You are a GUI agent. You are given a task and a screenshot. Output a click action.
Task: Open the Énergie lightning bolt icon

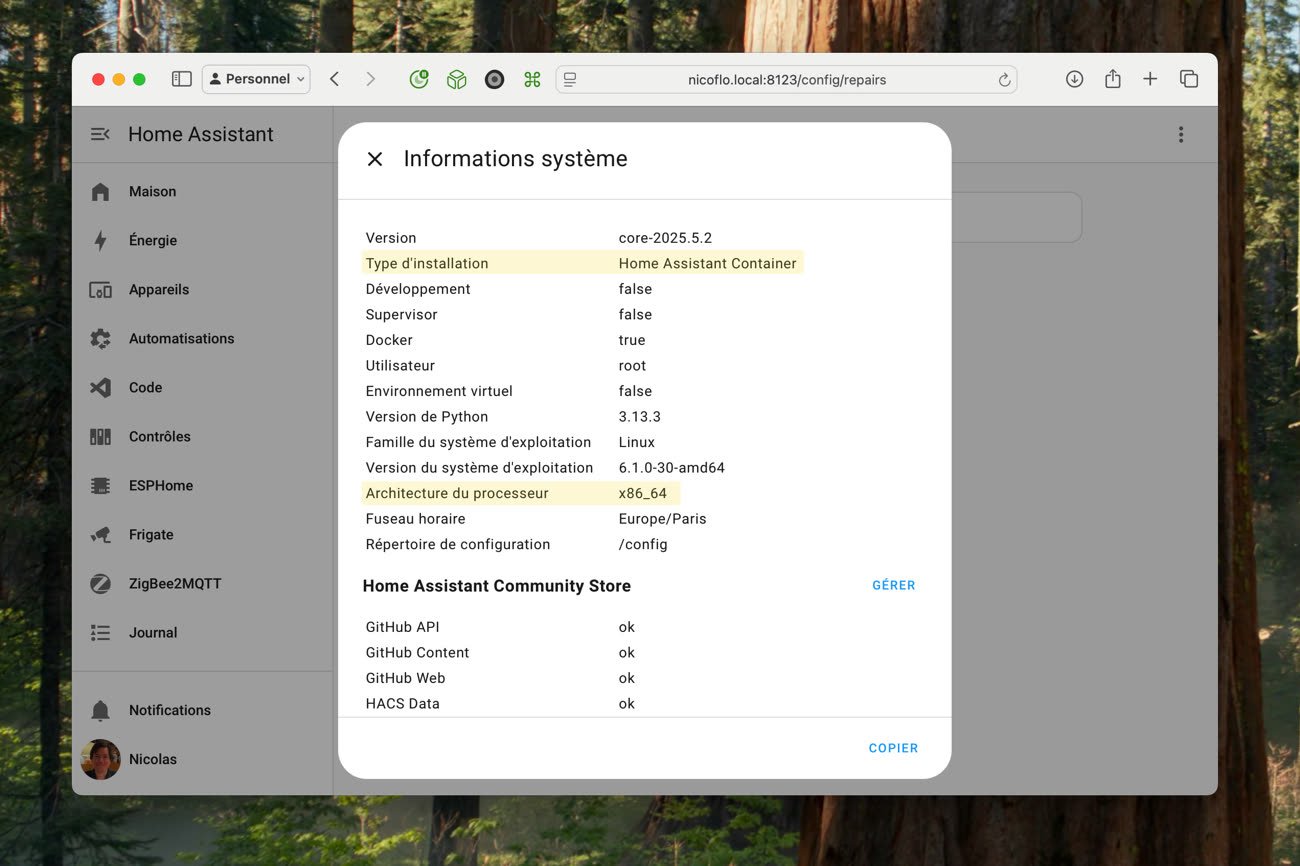click(x=100, y=240)
